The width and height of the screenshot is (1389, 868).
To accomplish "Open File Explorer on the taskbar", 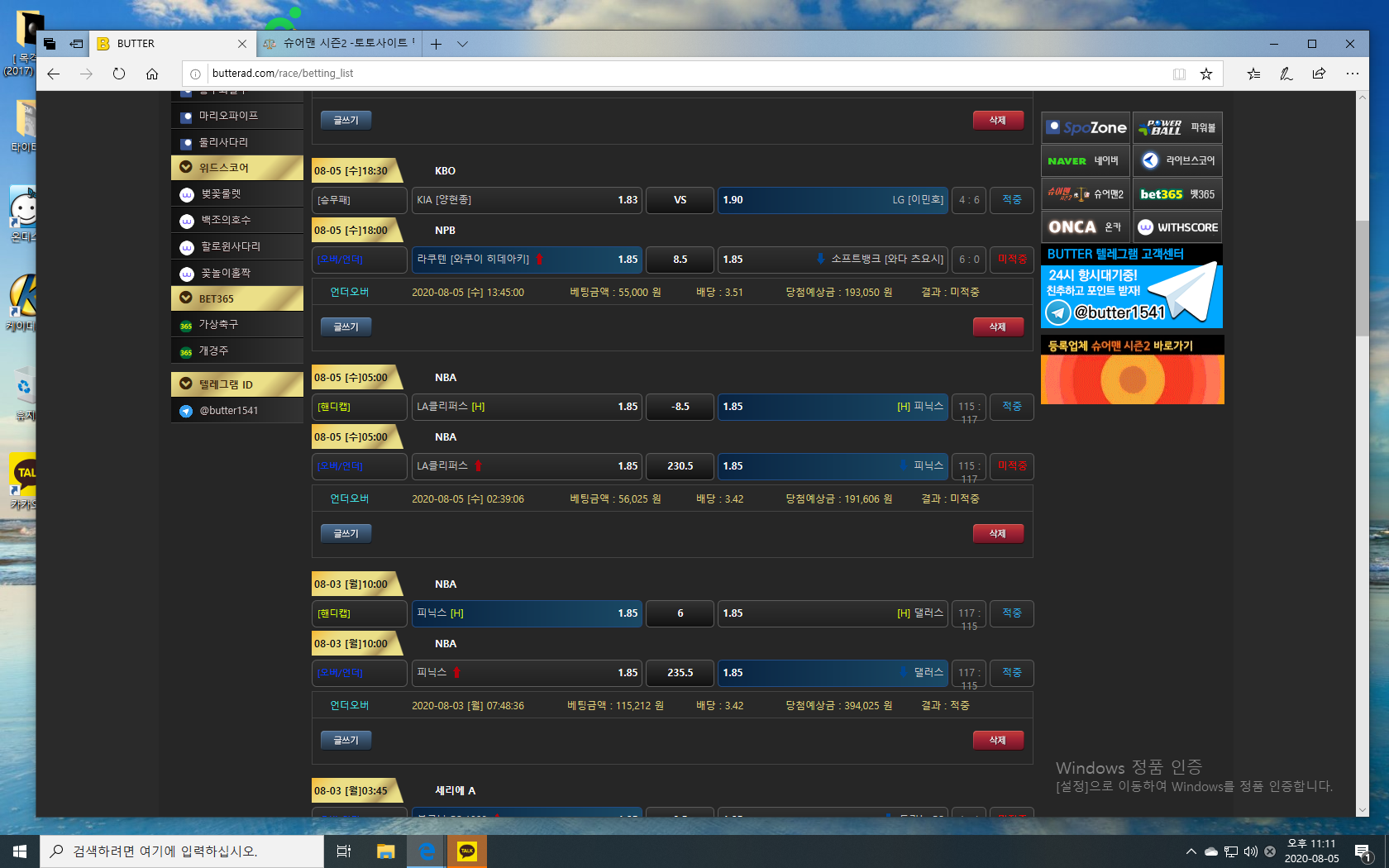I will click(x=385, y=851).
